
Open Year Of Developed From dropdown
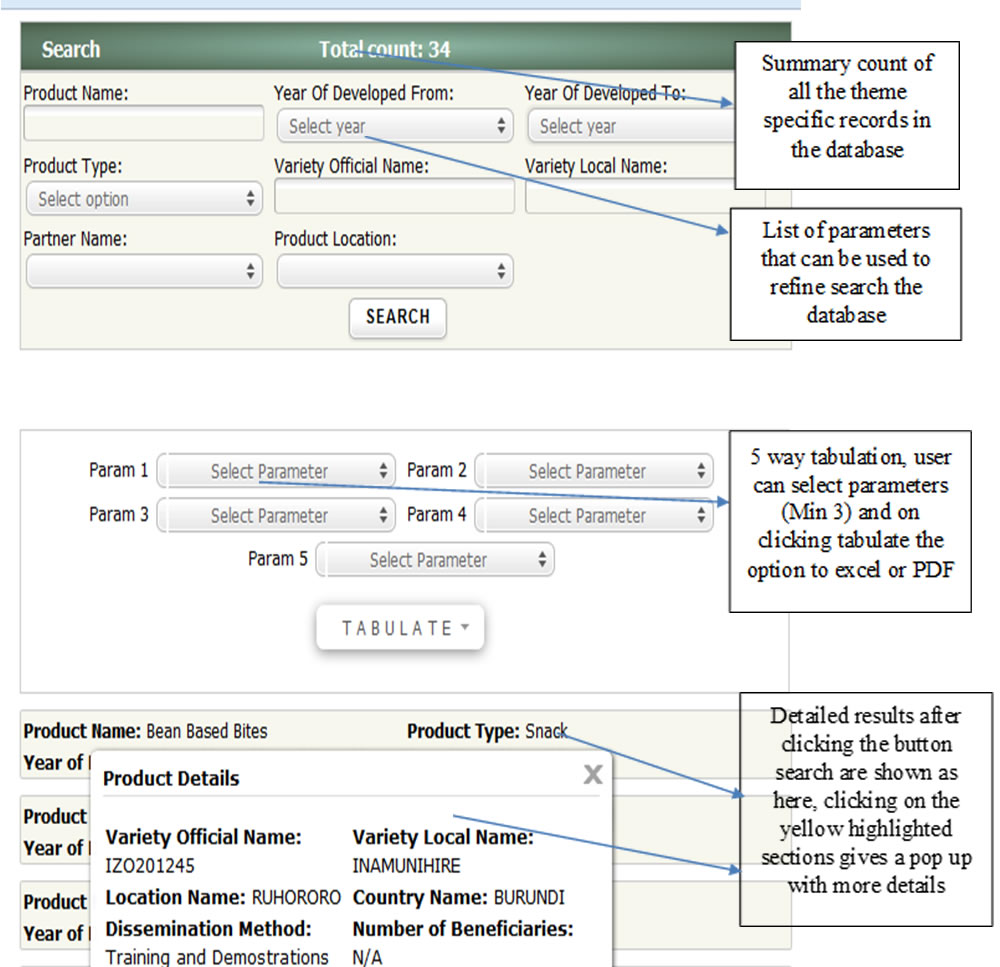(x=395, y=127)
